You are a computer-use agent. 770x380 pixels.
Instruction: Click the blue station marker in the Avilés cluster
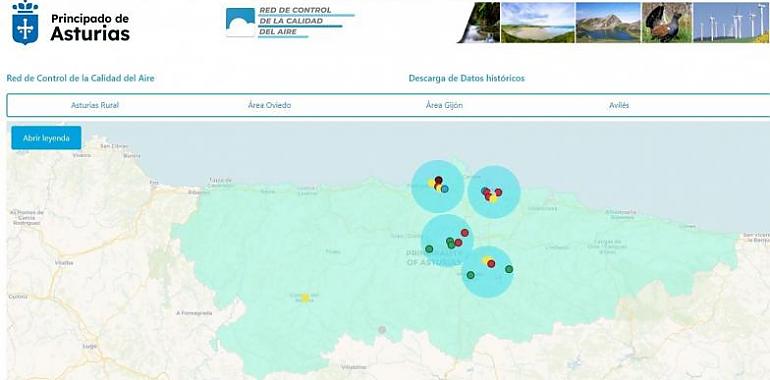445,189
